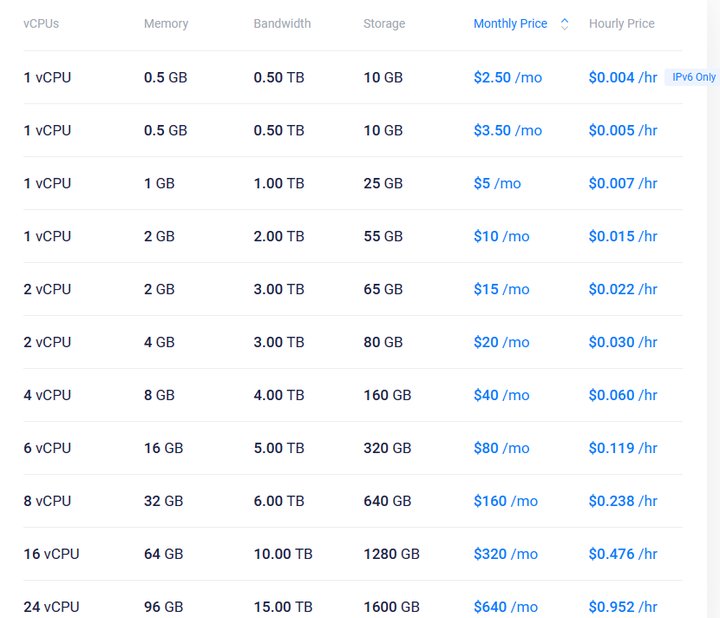Click the Storage column header
Viewport: 720px width, 618px height.
[x=384, y=24]
